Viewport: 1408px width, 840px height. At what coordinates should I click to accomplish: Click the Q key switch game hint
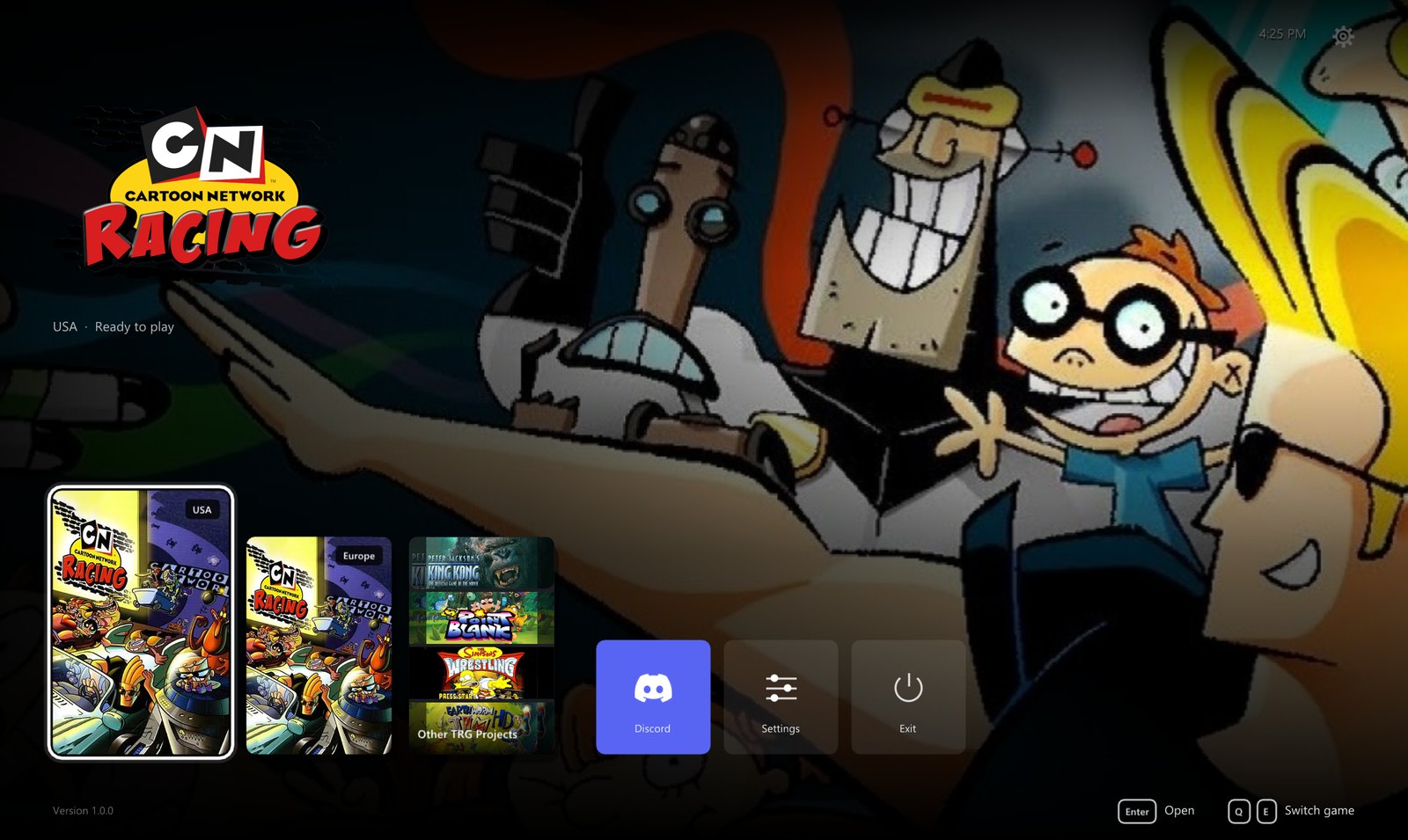(x=1238, y=811)
